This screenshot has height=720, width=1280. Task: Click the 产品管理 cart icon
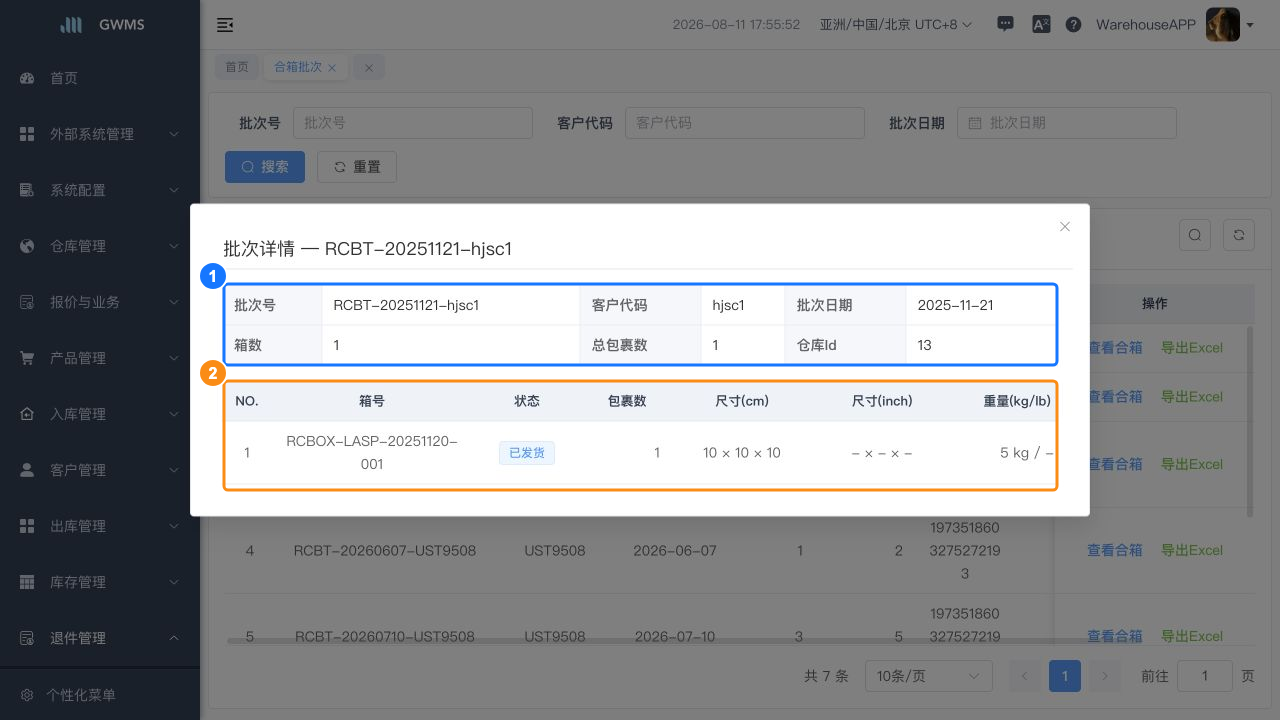[28, 358]
